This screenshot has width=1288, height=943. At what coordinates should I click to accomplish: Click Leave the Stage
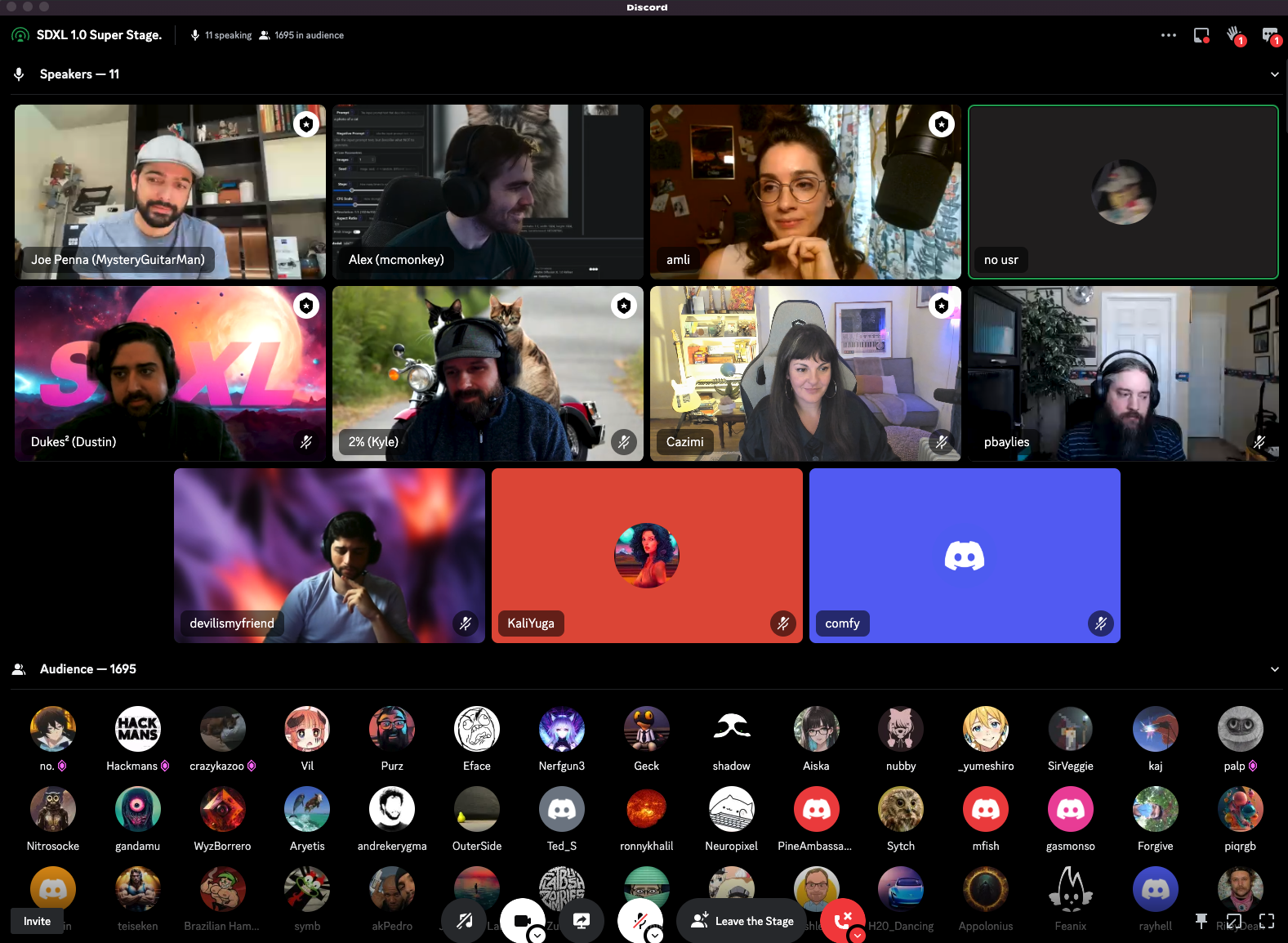pyautogui.click(x=742, y=921)
